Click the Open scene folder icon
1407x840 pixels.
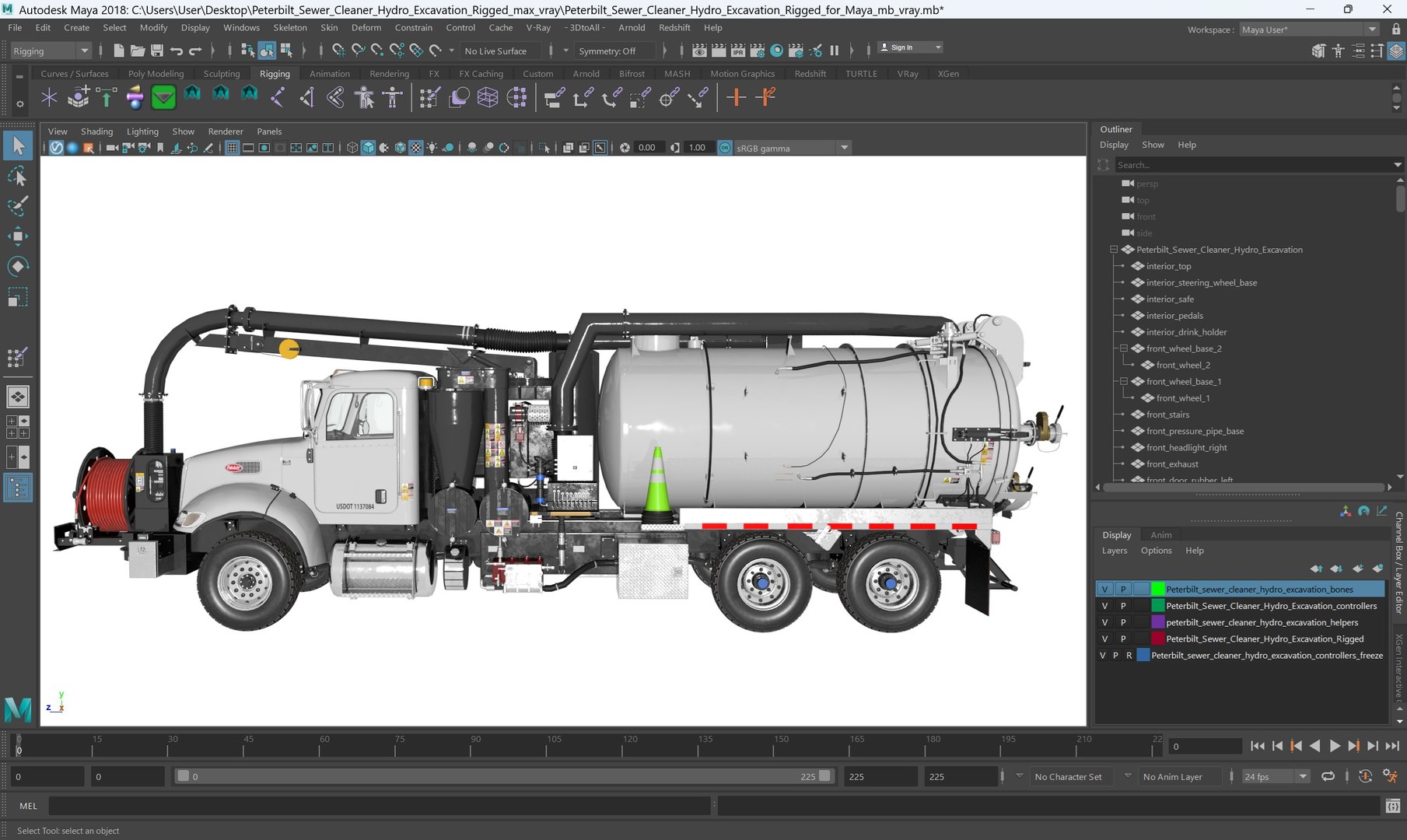coord(138,51)
